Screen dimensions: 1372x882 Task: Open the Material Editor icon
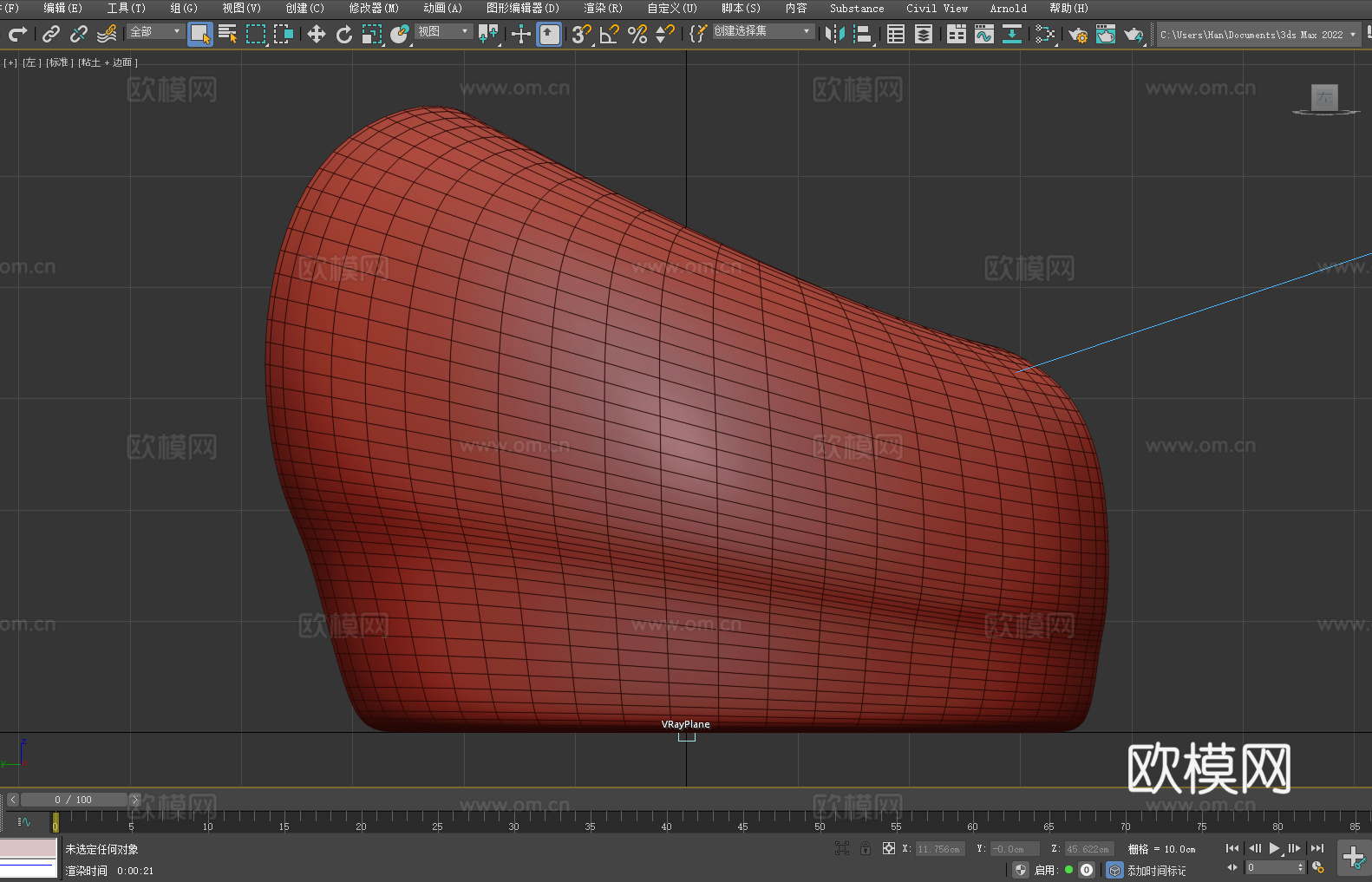[1045, 34]
